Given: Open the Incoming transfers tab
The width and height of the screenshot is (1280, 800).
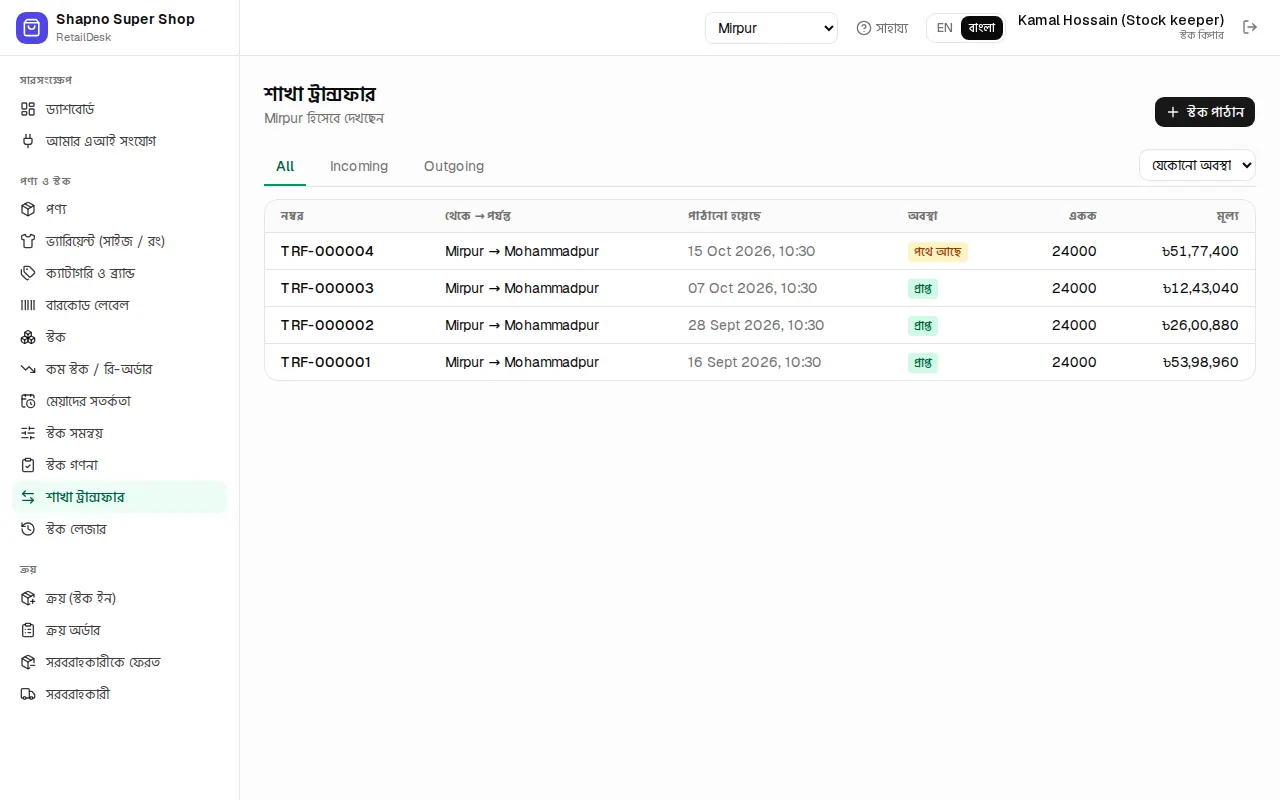Looking at the screenshot, I should click(x=359, y=166).
